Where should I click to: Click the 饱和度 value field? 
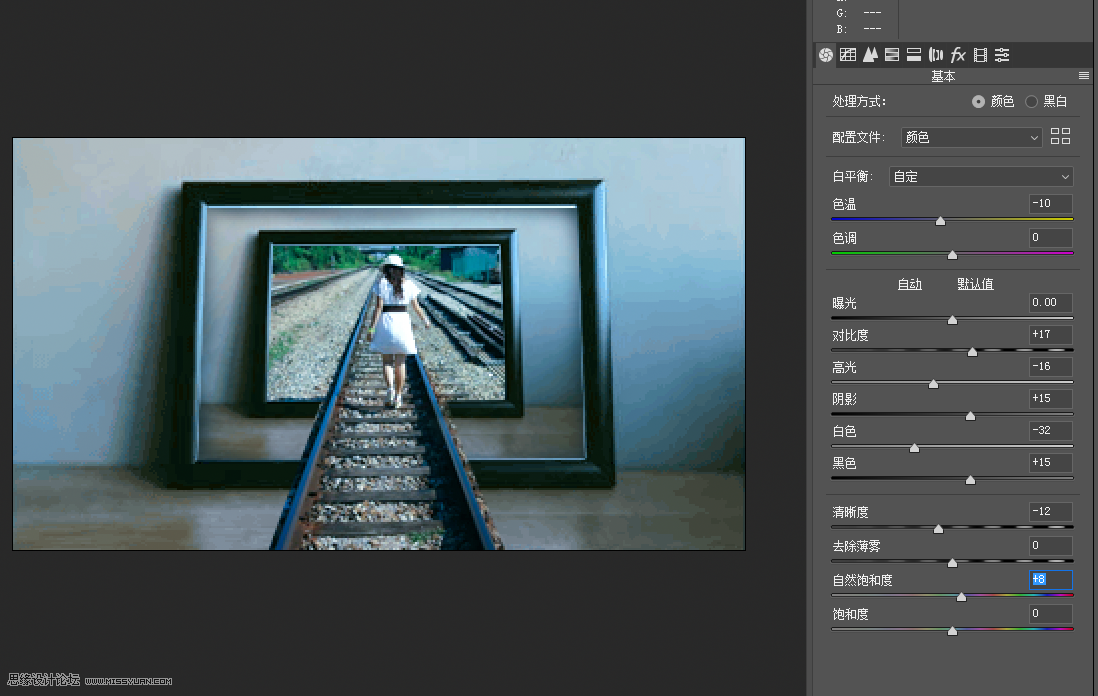tap(1050, 613)
